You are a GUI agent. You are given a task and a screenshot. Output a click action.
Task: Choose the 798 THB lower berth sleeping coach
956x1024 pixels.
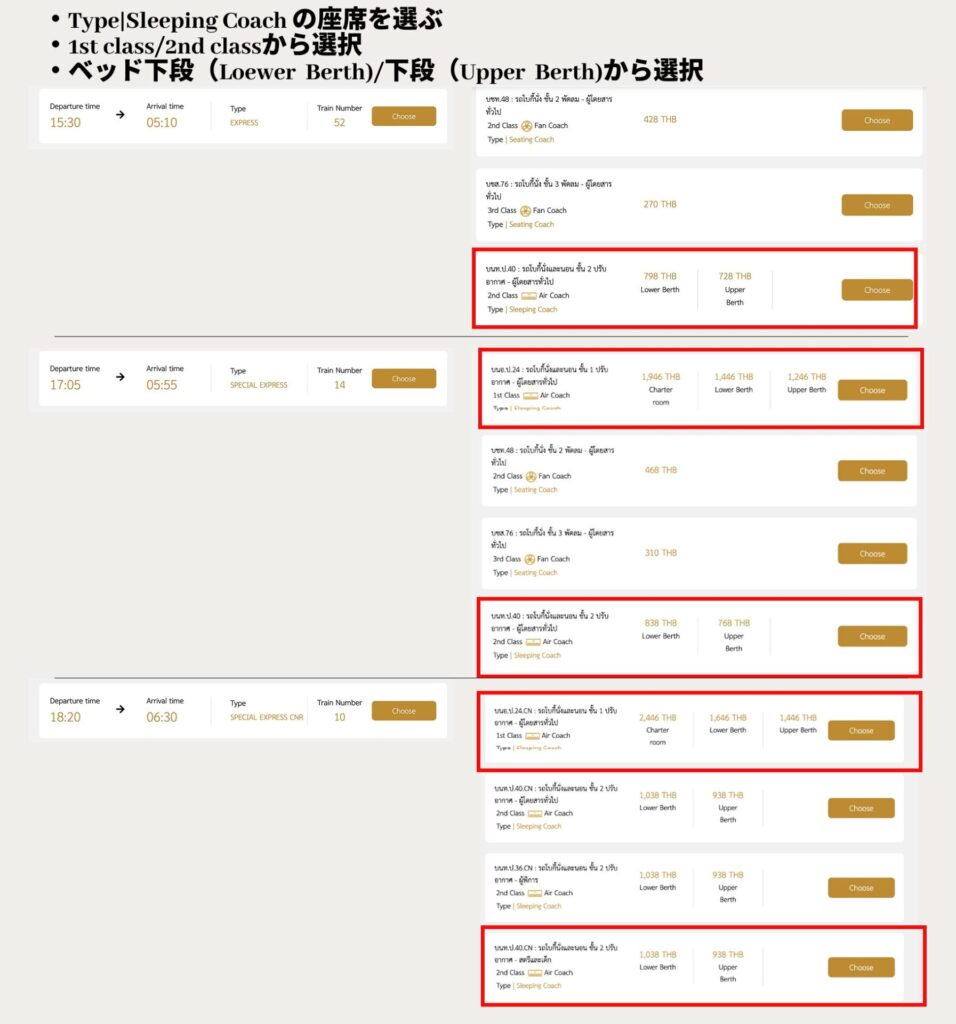pos(876,290)
